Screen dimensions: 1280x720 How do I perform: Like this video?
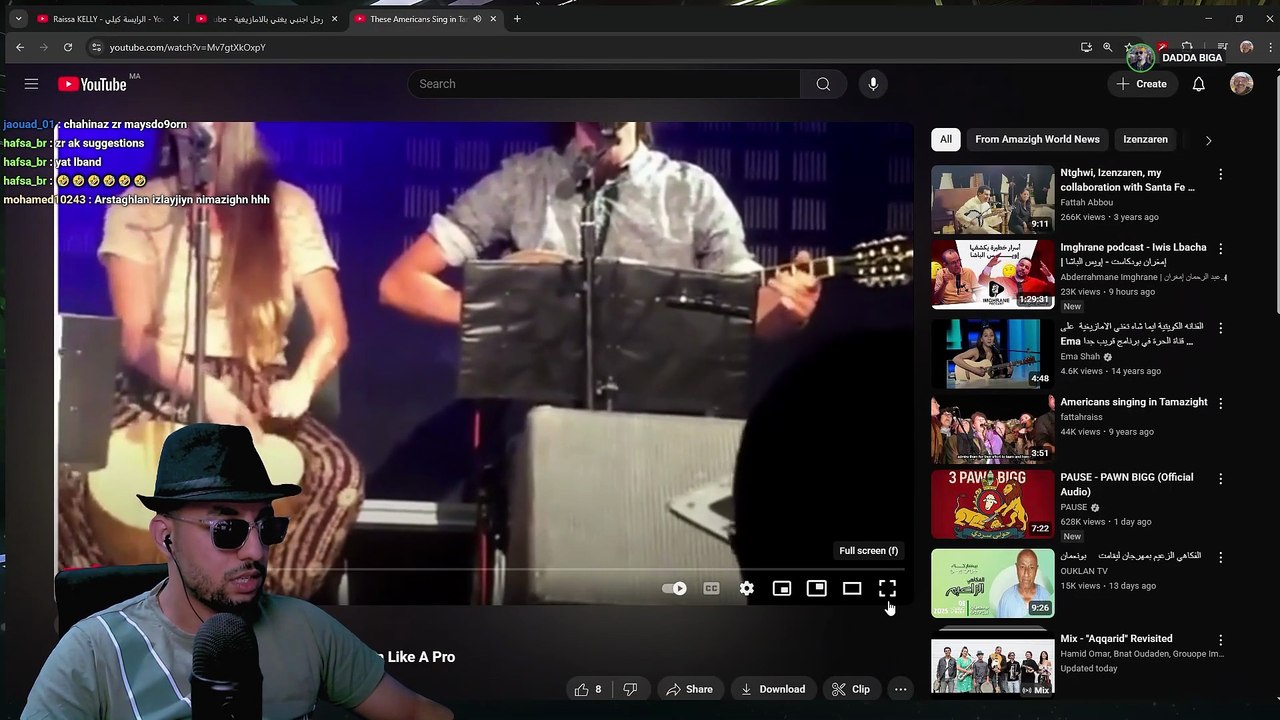click(x=588, y=689)
